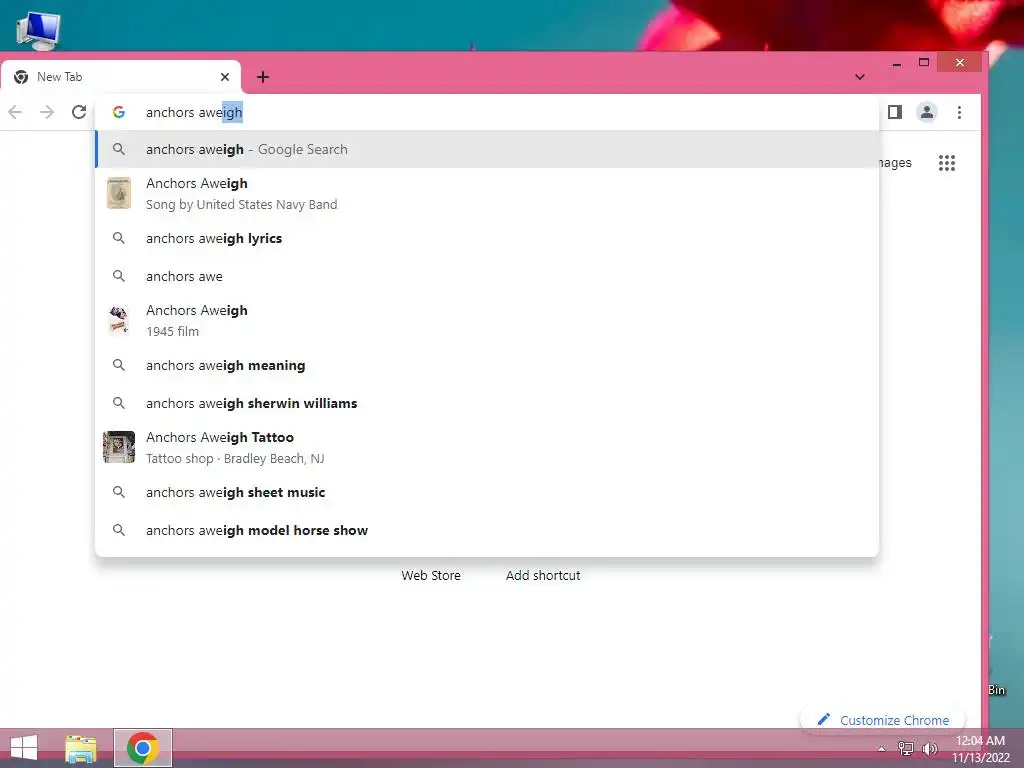Click the browser back arrow
1024x768 pixels.
tap(16, 112)
